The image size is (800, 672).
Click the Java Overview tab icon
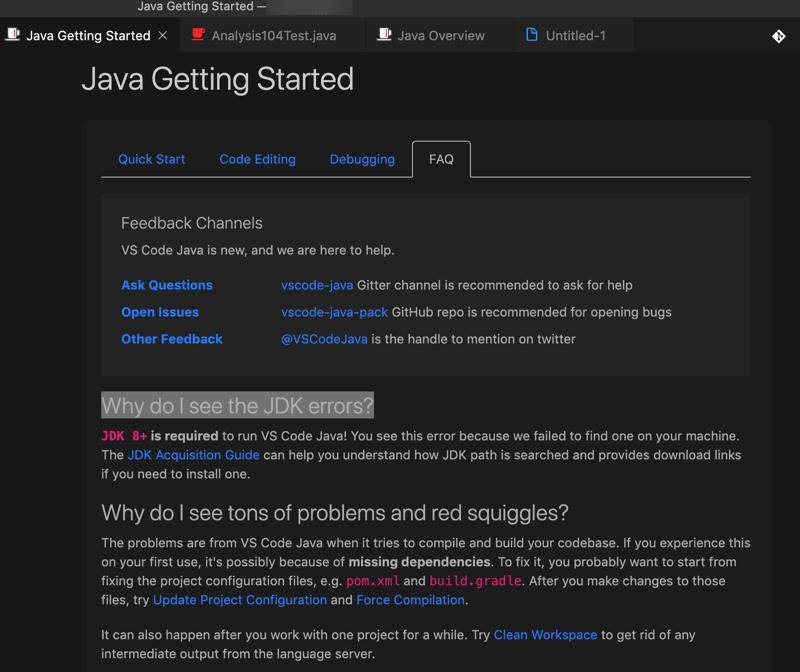point(384,35)
